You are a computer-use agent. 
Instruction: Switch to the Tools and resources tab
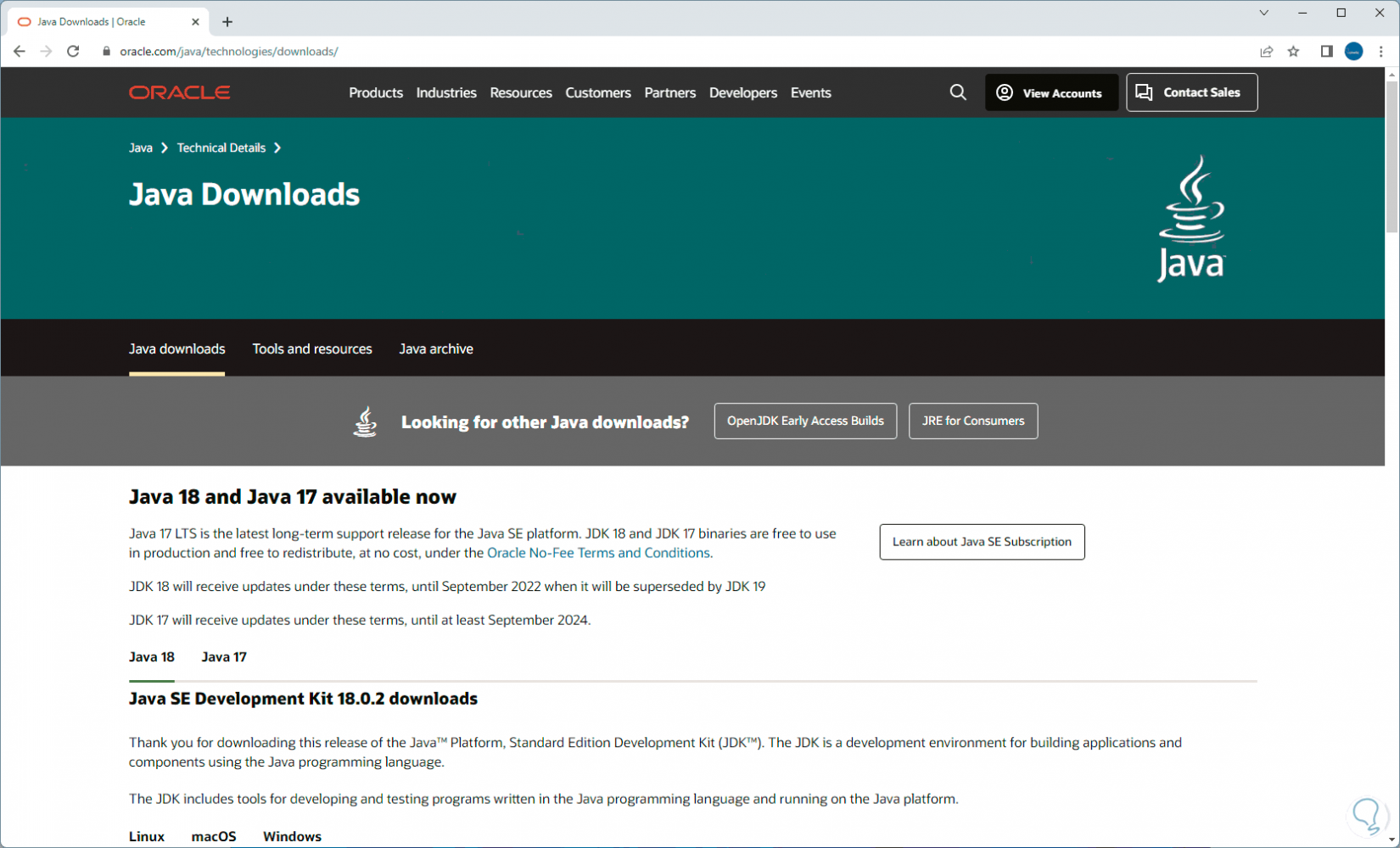(312, 349)
